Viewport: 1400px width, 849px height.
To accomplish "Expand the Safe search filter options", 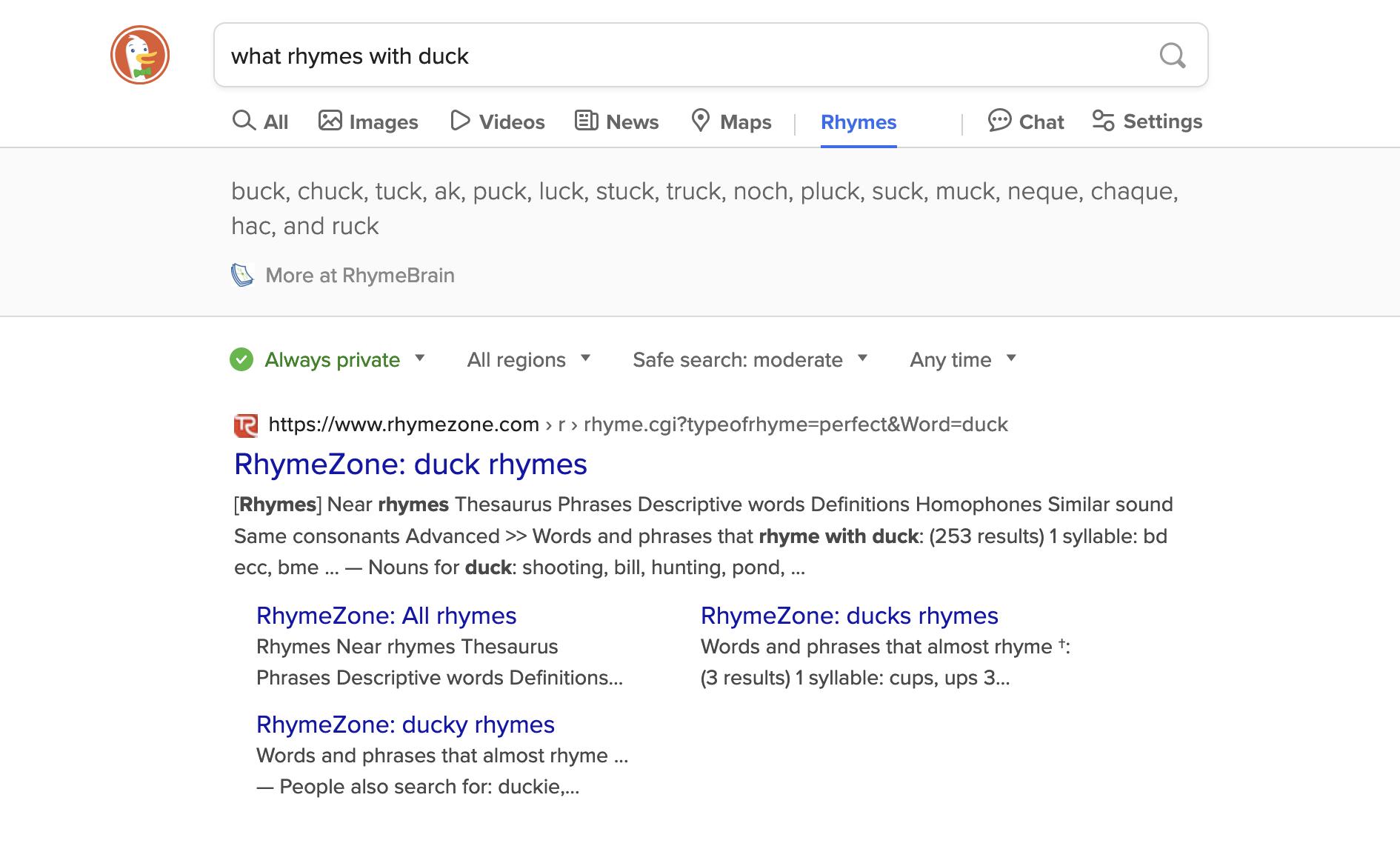I will [x=861, y=359].
